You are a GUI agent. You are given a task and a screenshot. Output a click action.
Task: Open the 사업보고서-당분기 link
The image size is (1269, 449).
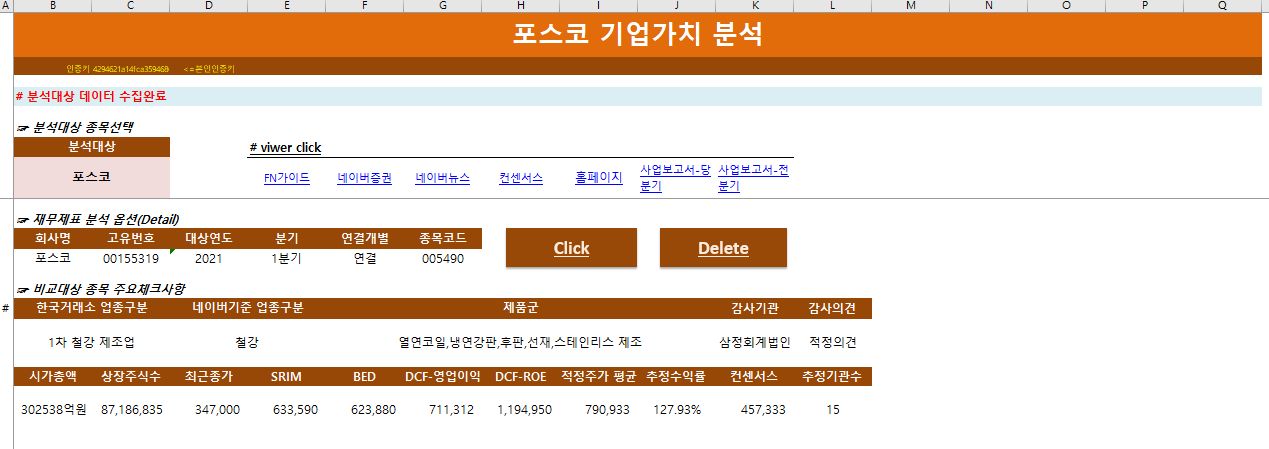click(x=675, y=178)
